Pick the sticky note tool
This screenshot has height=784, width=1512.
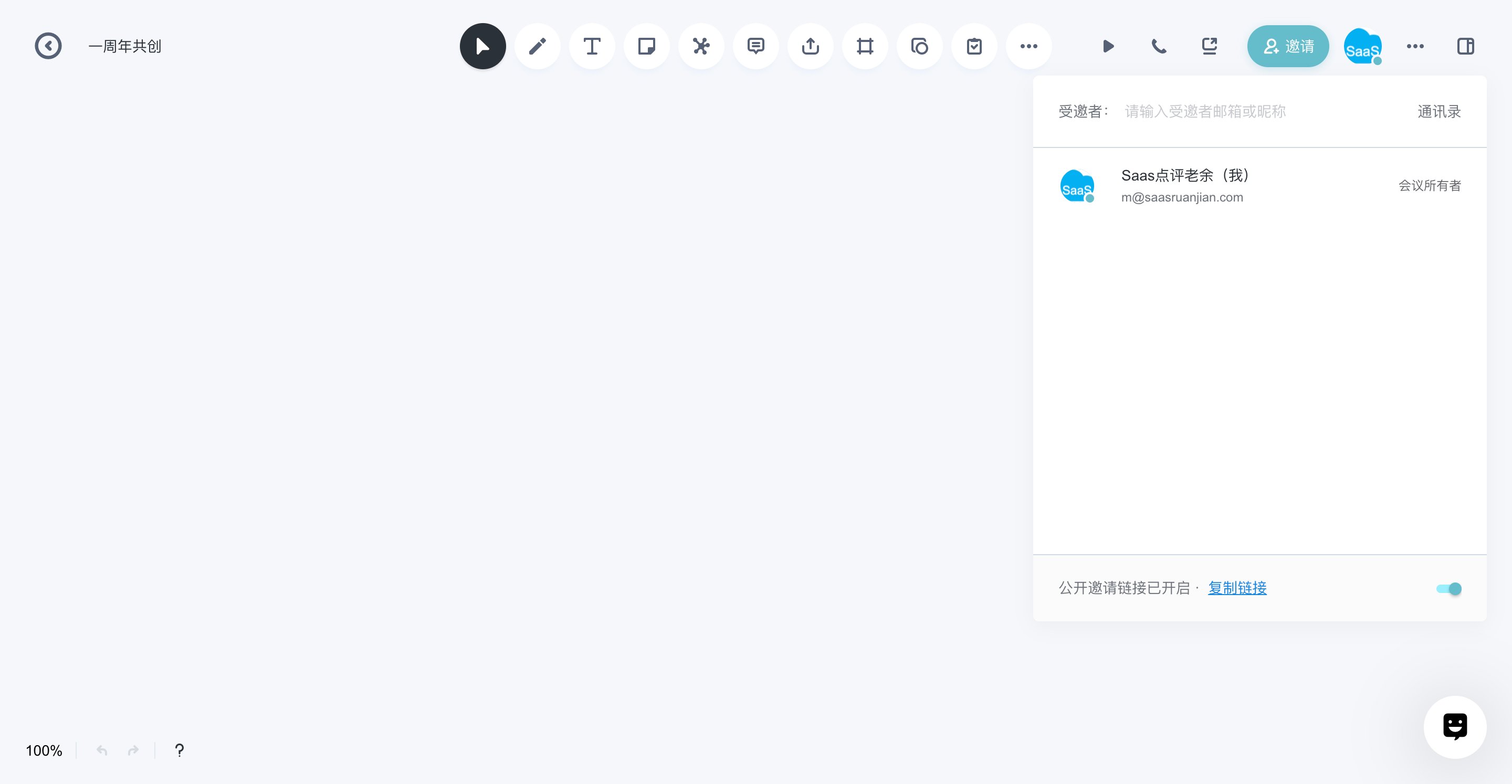(646, 46)
